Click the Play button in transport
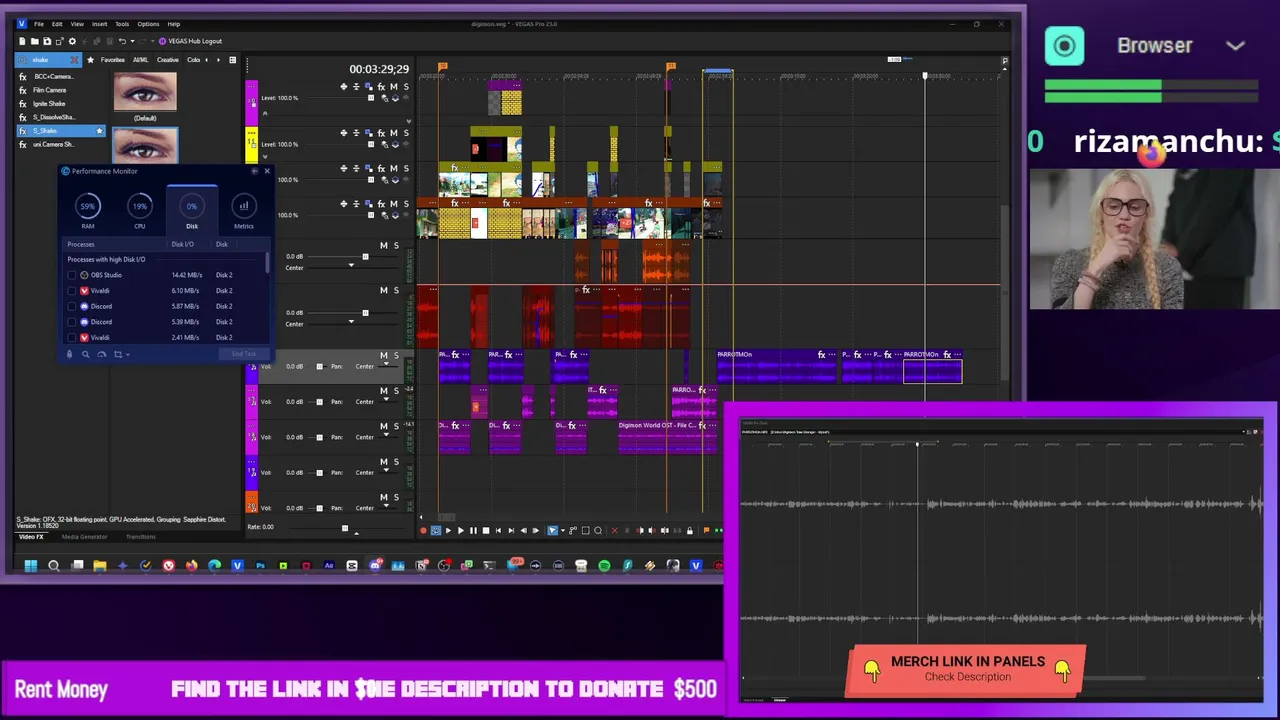 [x=461, y=531]
